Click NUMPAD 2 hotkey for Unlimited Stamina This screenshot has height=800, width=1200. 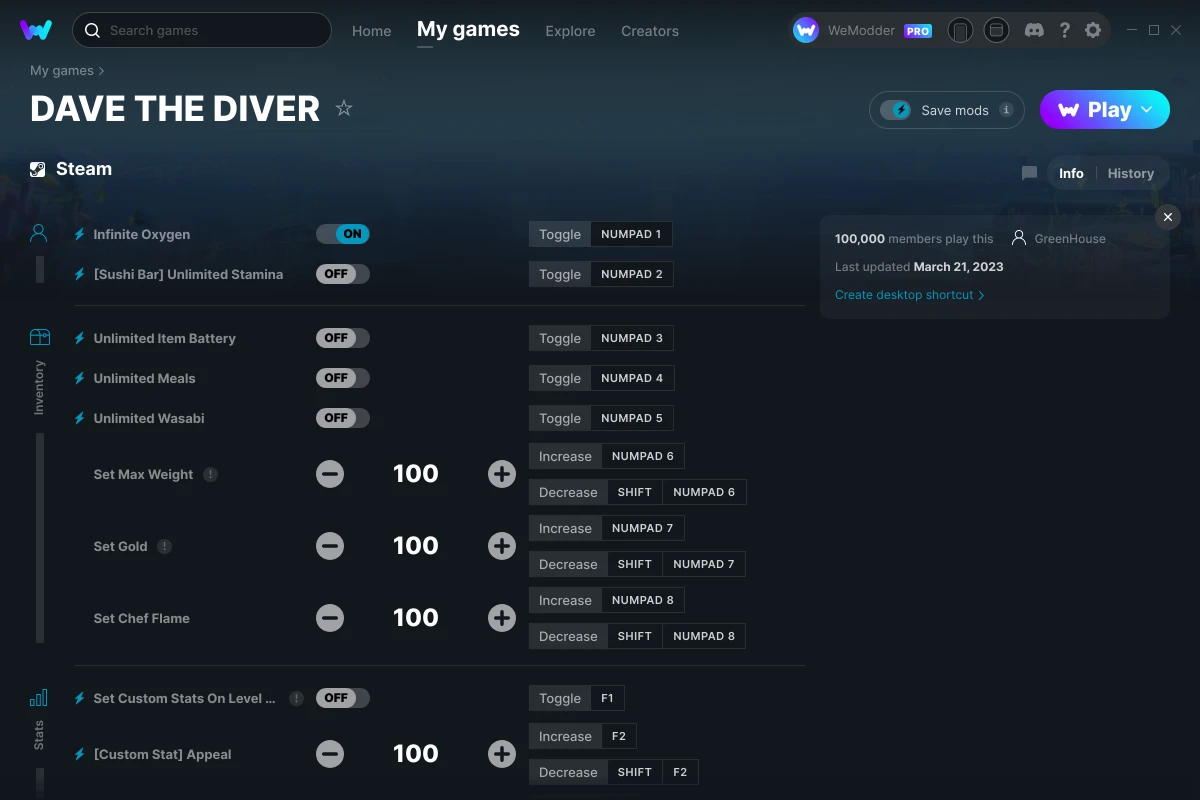(631, 274)
